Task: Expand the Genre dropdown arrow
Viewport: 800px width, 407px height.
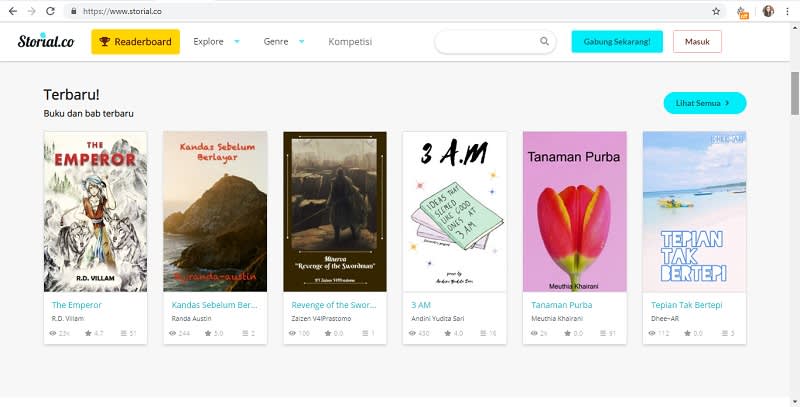Action: pyautogui.click(x=302, y=42)
